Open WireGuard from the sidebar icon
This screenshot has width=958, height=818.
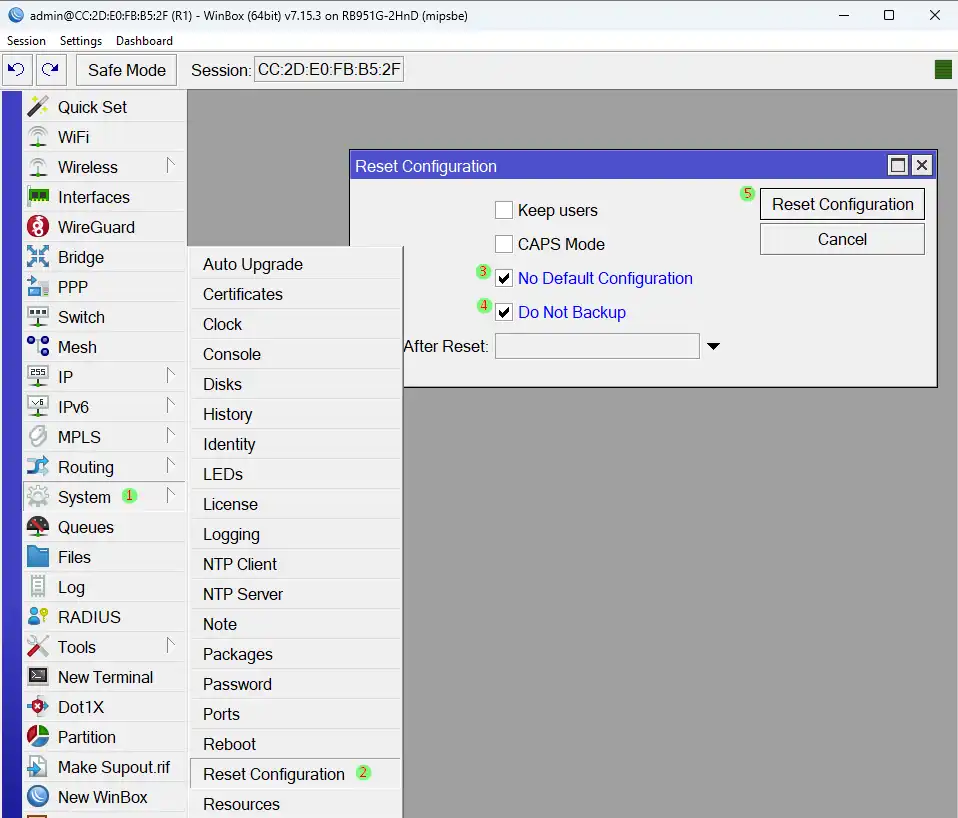click(x=38, y=227)
